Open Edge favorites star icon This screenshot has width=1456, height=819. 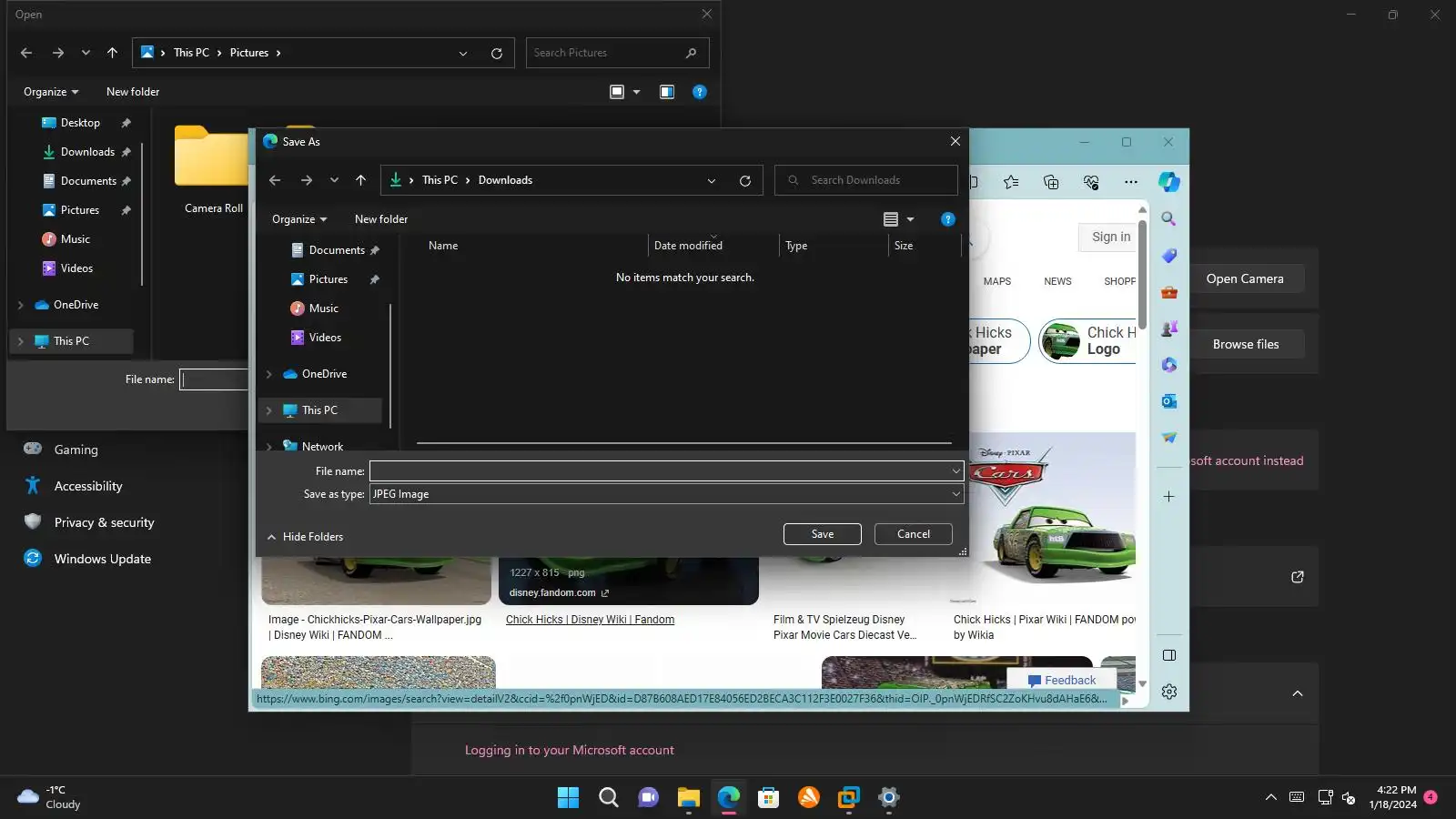[1011, 182]
